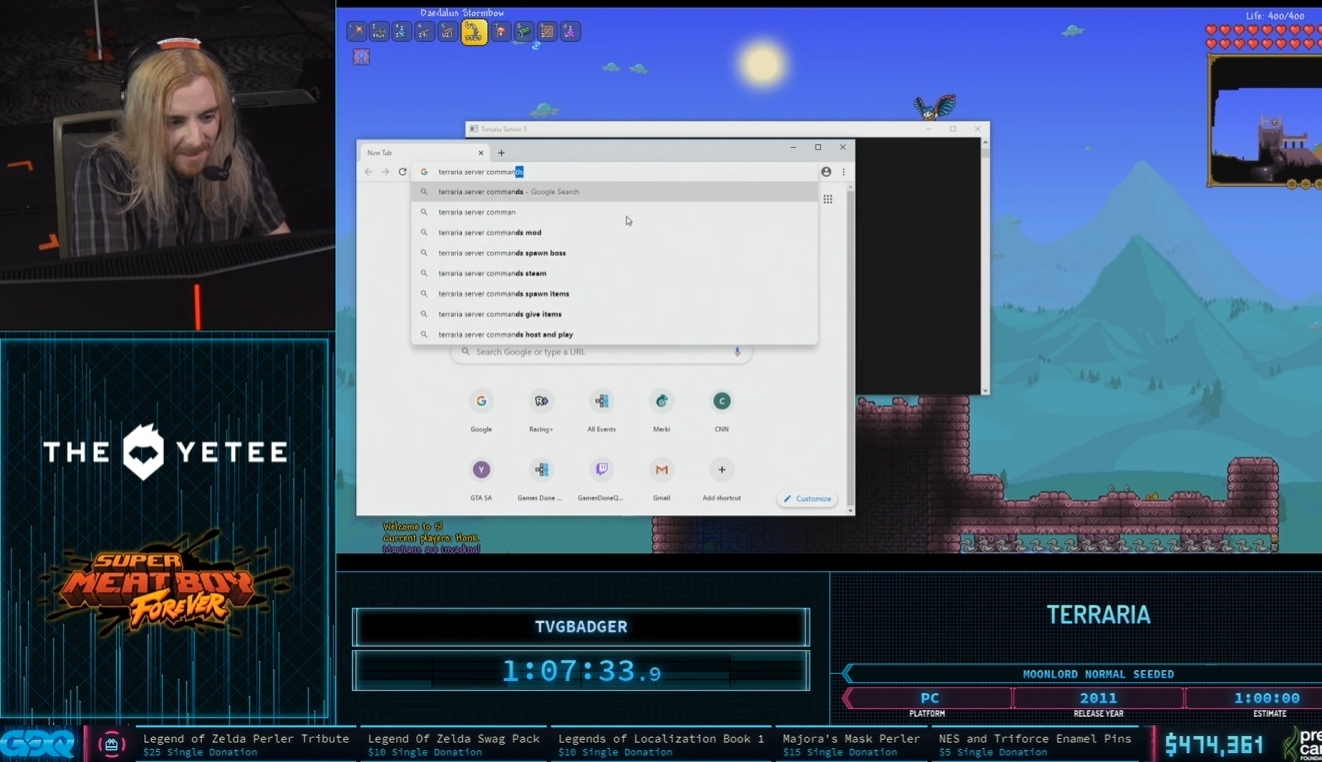The image size is (1322, 762).
Task: Close the New Tab tab
Action: pyautogui.click(x=481, y=153)
